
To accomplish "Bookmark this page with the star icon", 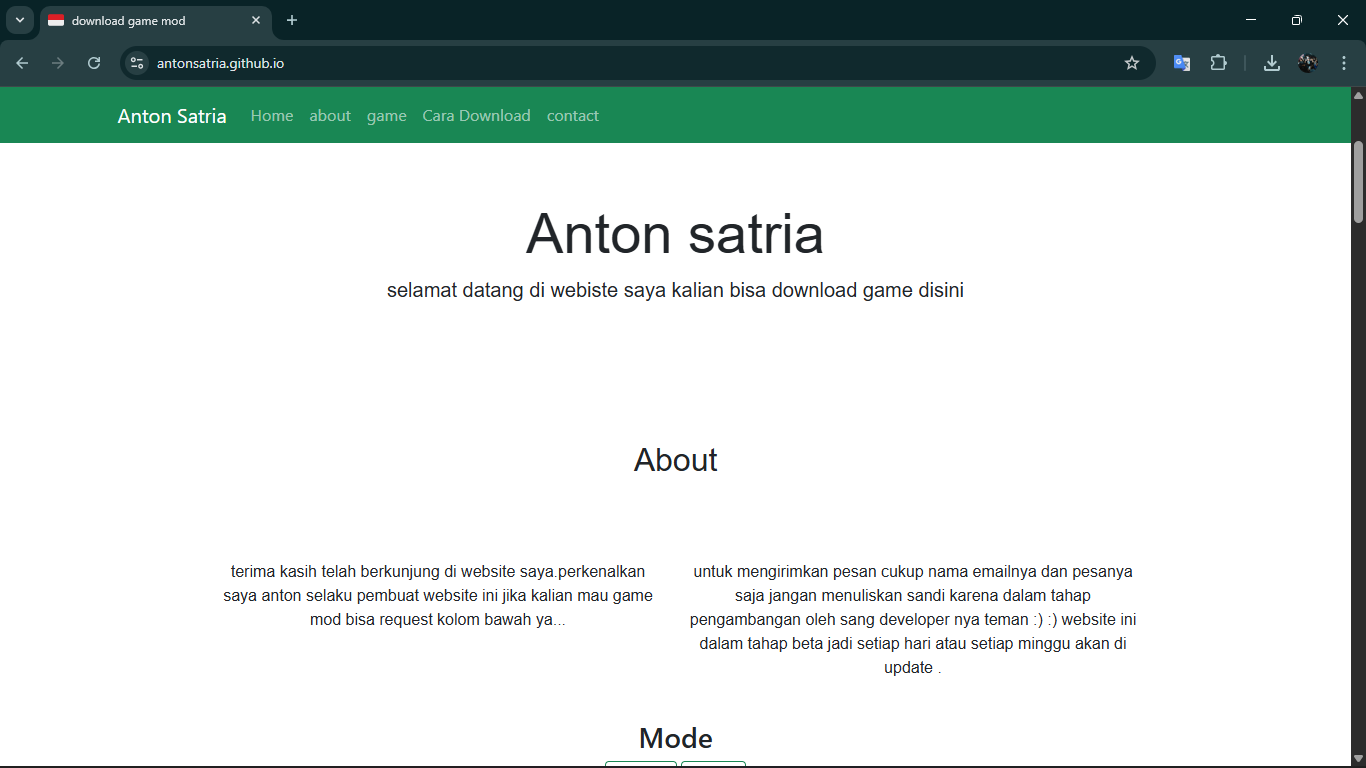I will (x=1132, y=63).
